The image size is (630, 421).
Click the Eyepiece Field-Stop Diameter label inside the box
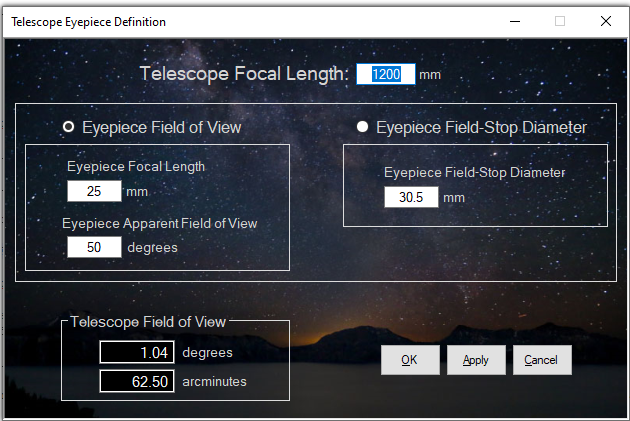[475, 173]
